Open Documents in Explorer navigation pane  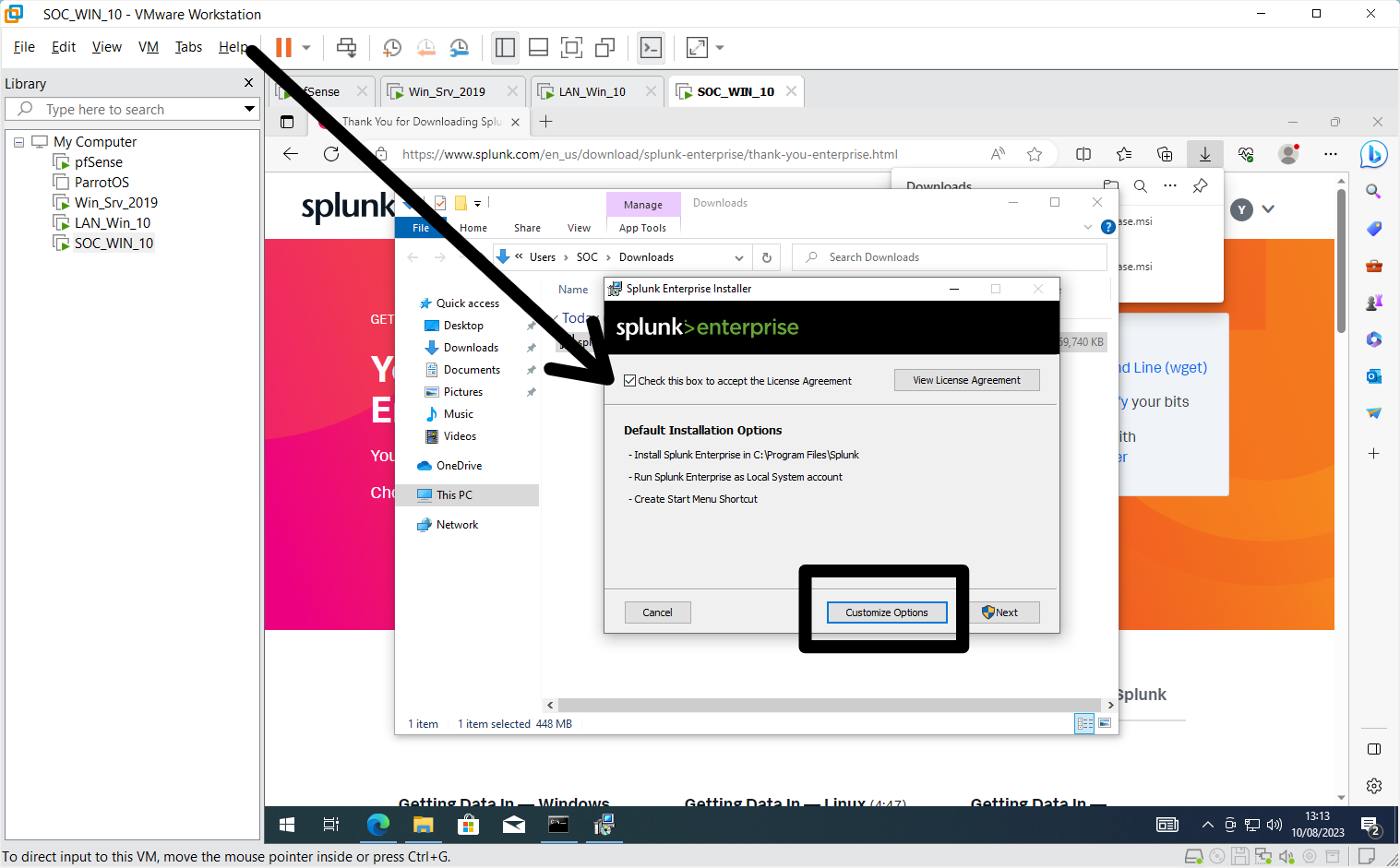pos(473,370)
